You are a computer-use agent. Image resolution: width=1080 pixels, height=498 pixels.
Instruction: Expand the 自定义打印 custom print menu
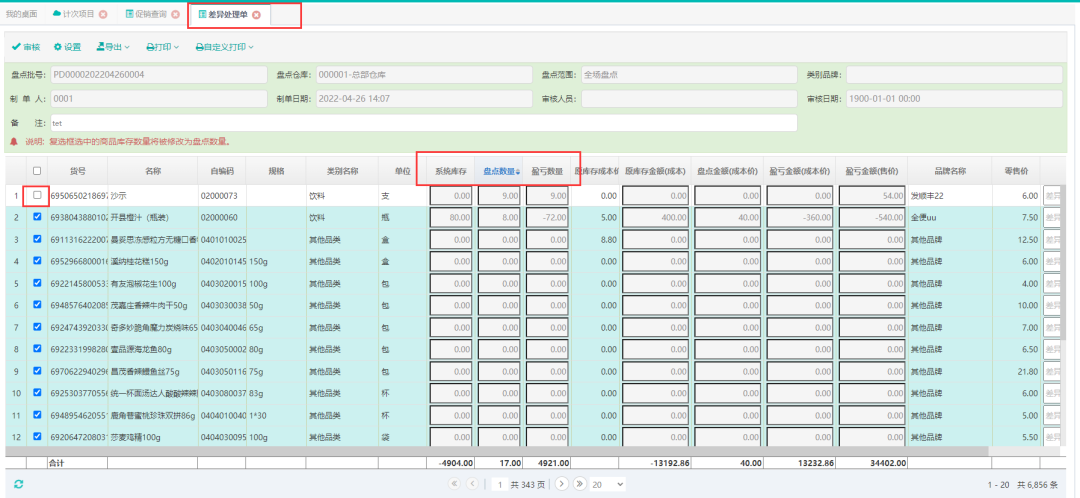pyautogui.click(x=224, y=47)
